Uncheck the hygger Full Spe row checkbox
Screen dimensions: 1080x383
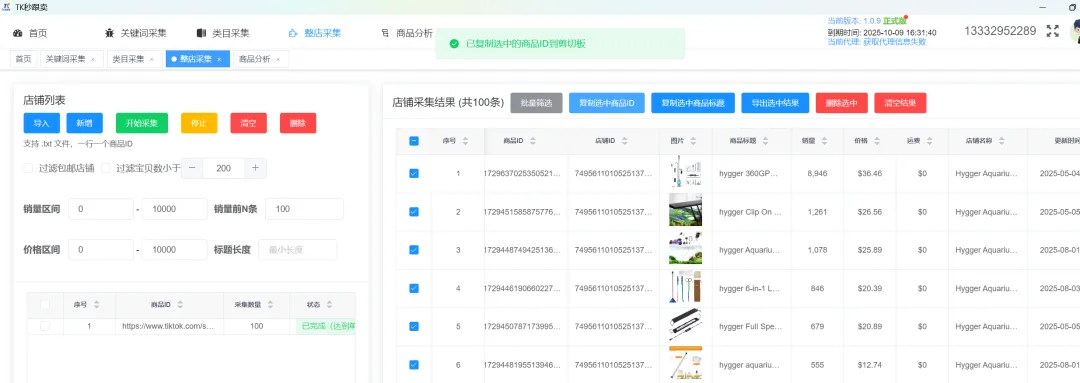click(x=414, y=327)
